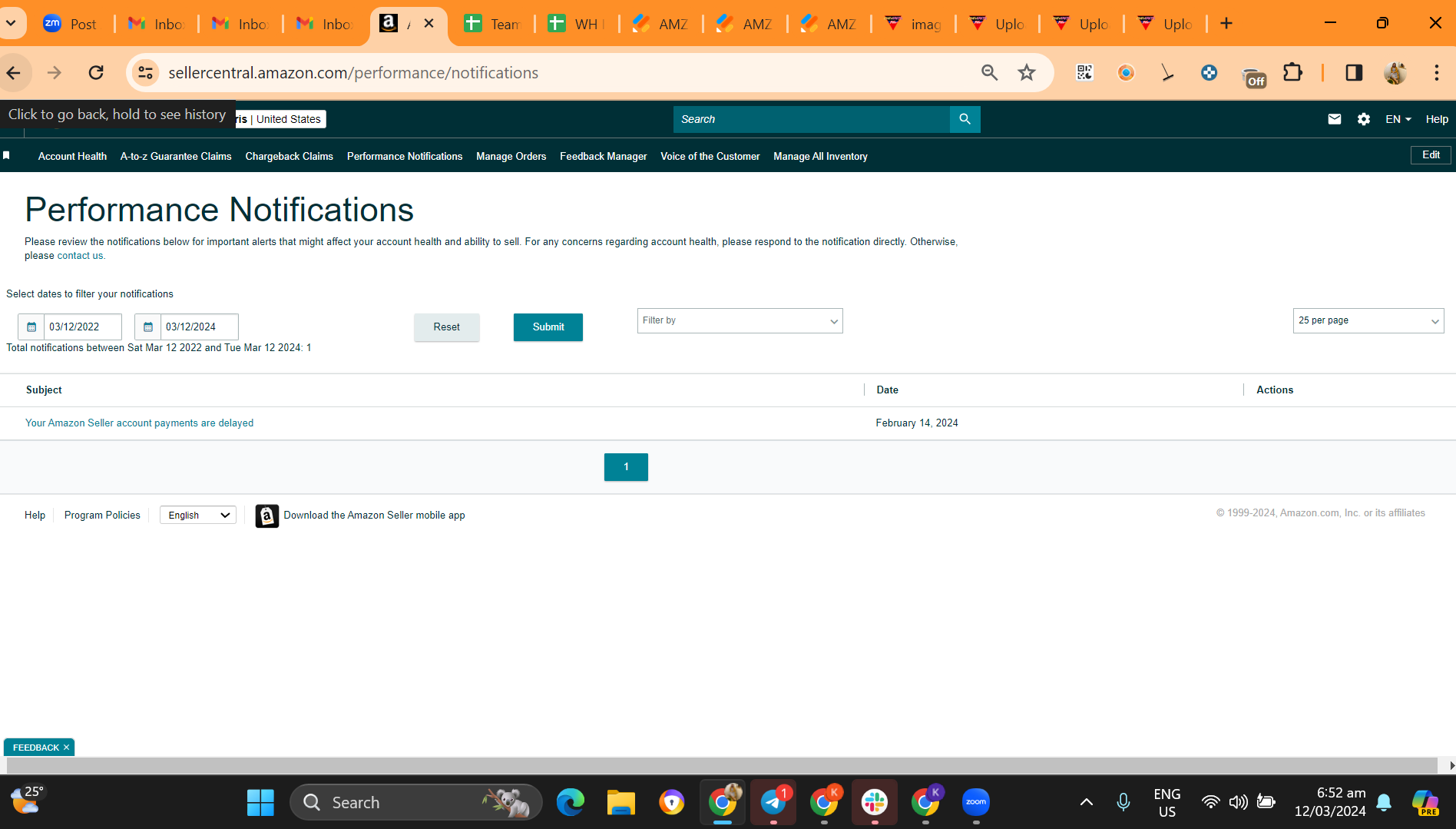Open Voice of the Customer
Screen dimensions: 1456x829
pos(710,156)
